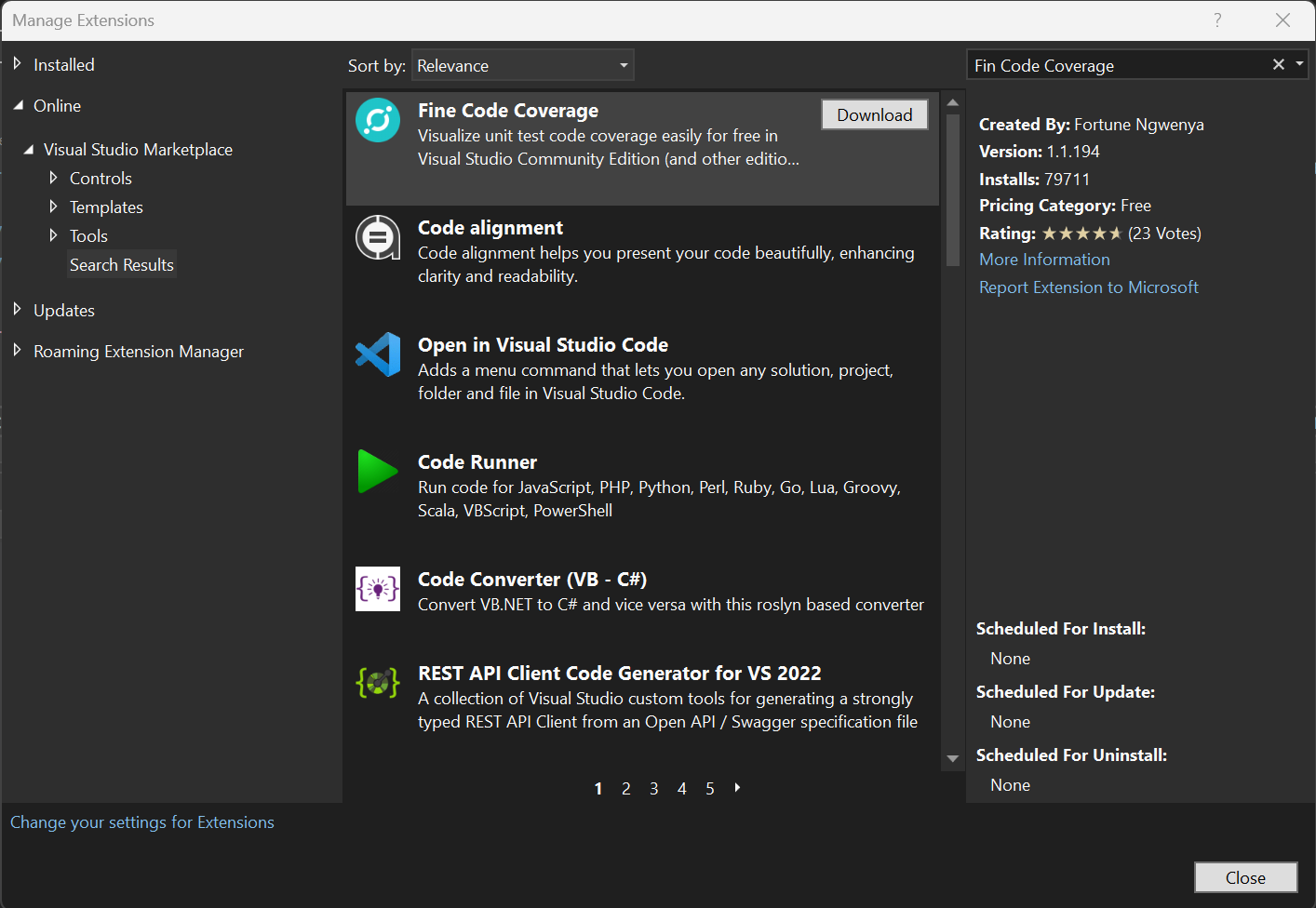Open Report Extension to Microsoft link

(x=1089, y=287)
